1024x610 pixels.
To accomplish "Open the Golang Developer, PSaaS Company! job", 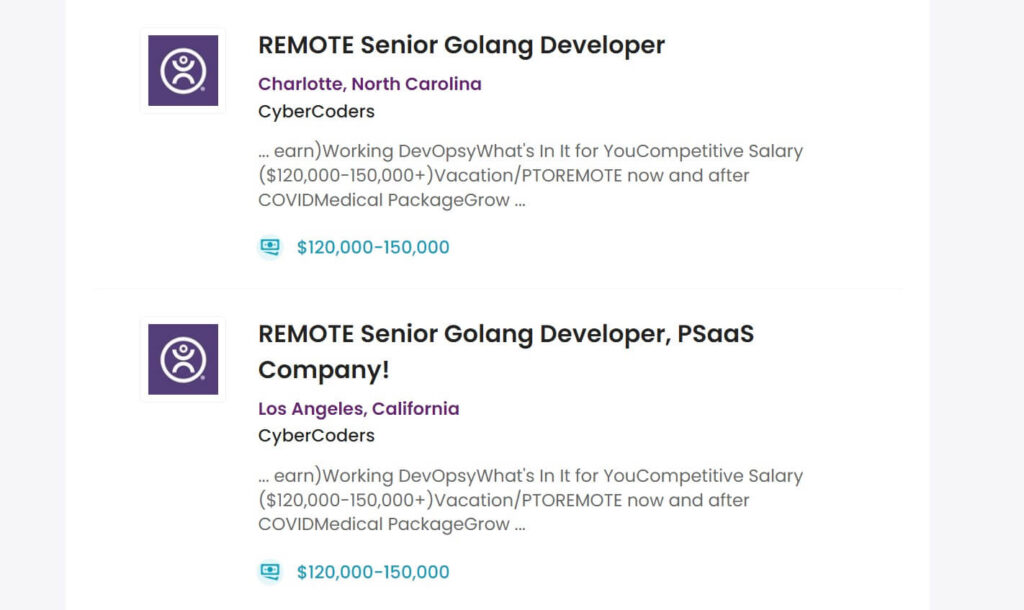I will [x=505, y=334].
